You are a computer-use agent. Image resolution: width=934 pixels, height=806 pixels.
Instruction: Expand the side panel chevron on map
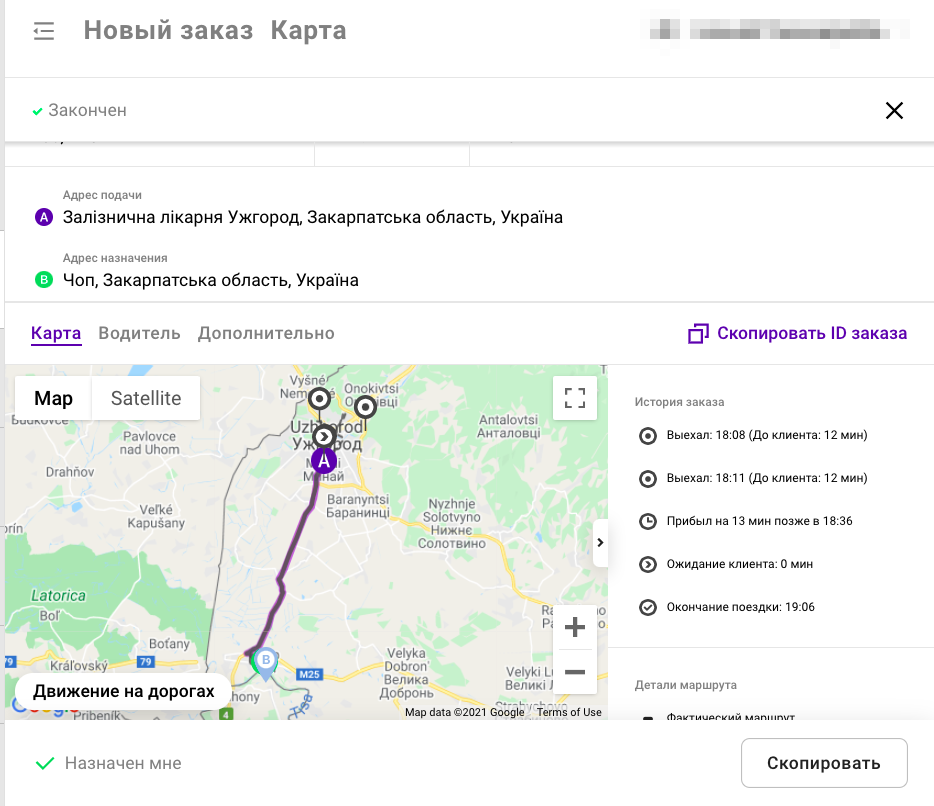click(600, 543)
